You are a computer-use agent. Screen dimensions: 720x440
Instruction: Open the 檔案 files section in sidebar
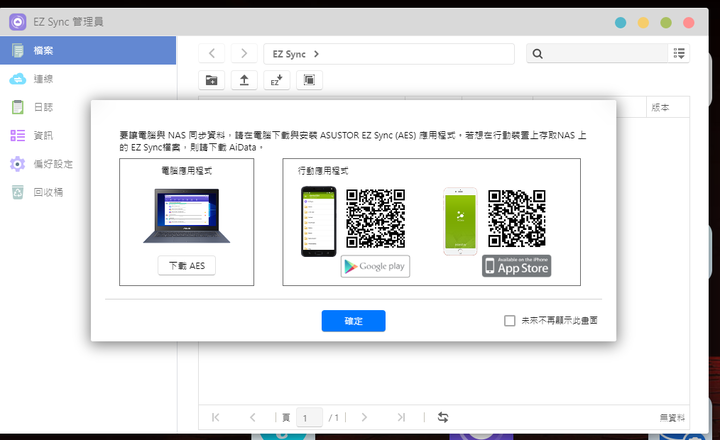click(x=88, y=51)
